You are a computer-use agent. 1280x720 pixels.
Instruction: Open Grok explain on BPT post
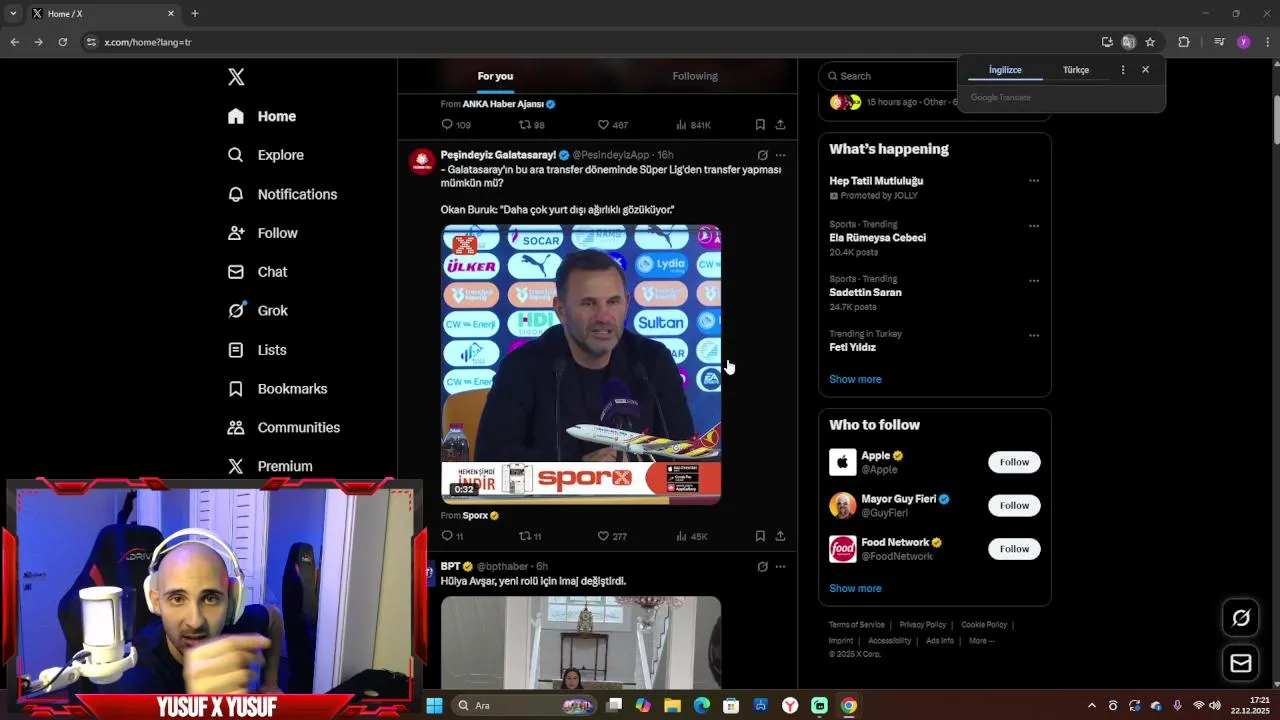pyautogui.click(x=763, y=566)
